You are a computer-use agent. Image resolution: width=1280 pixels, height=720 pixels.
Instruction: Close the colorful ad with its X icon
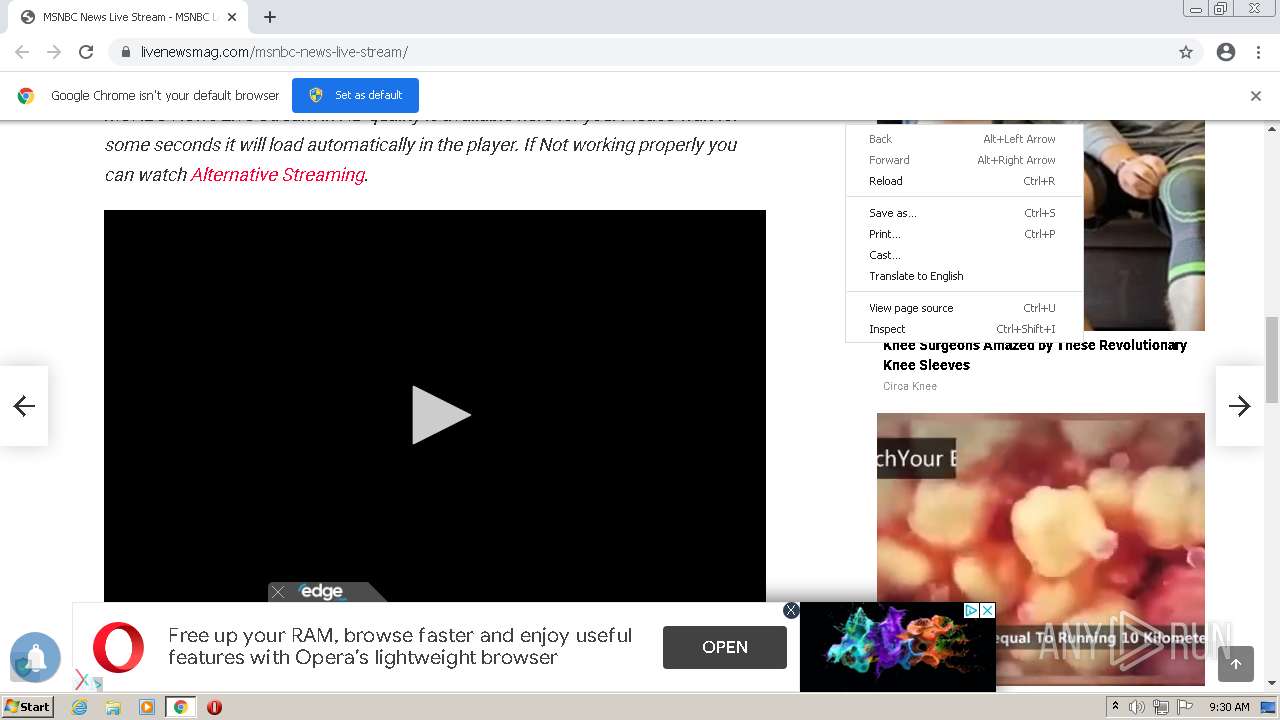(x=987, y=610)
